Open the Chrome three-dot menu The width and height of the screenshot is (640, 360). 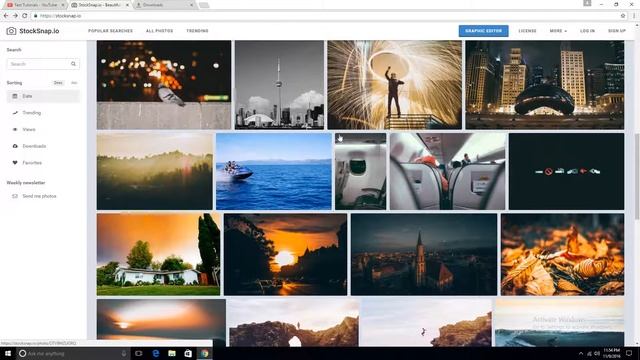click(x=634, y=16)
